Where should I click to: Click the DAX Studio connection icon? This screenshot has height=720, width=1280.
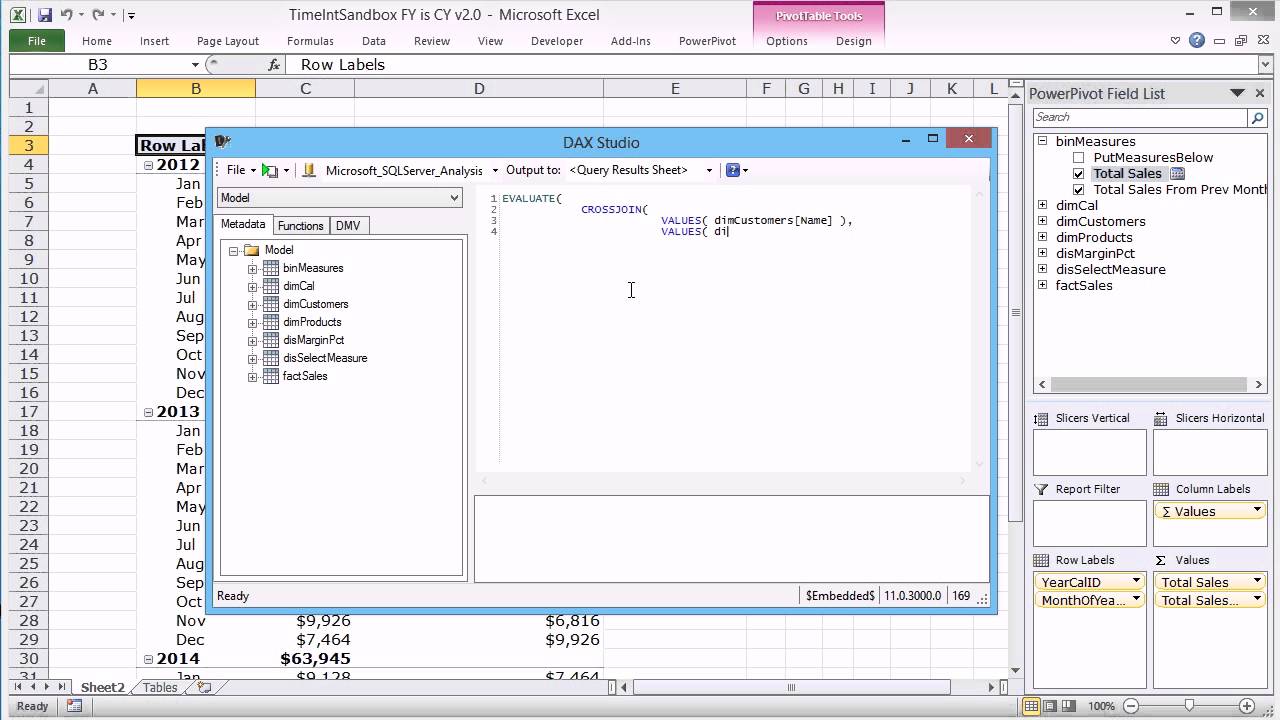point(309,170)
